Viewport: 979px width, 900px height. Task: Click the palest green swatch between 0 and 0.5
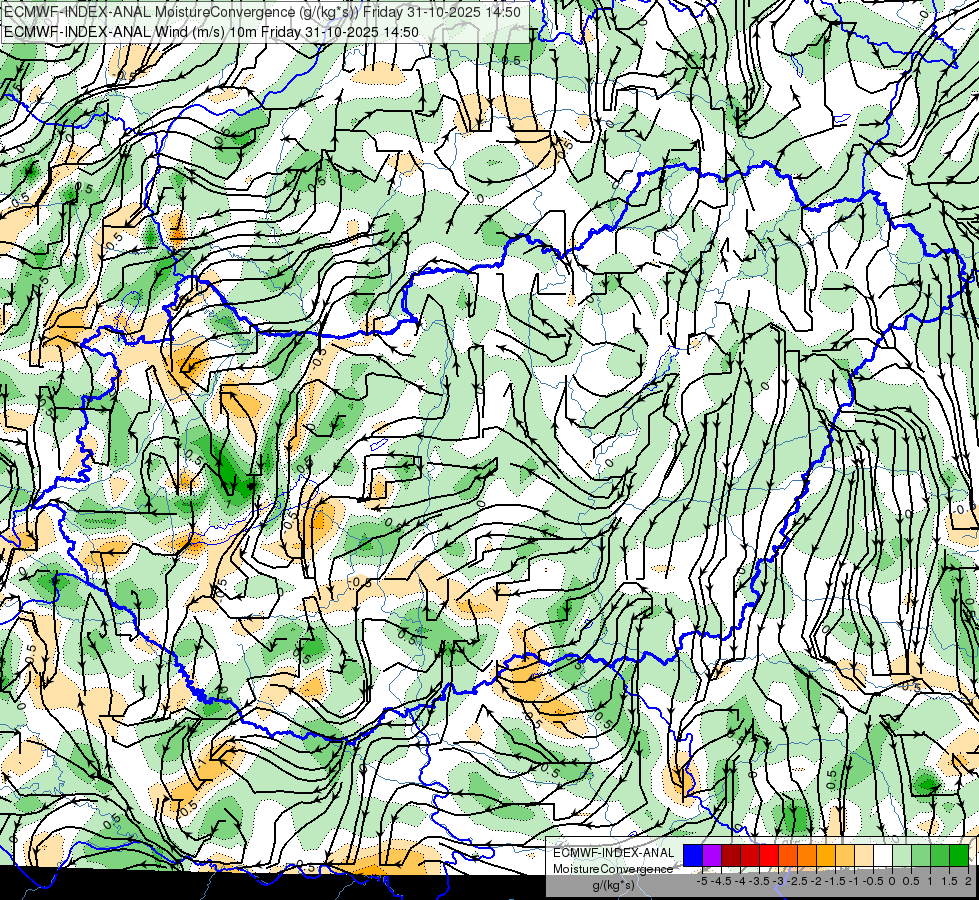point(902,856)
